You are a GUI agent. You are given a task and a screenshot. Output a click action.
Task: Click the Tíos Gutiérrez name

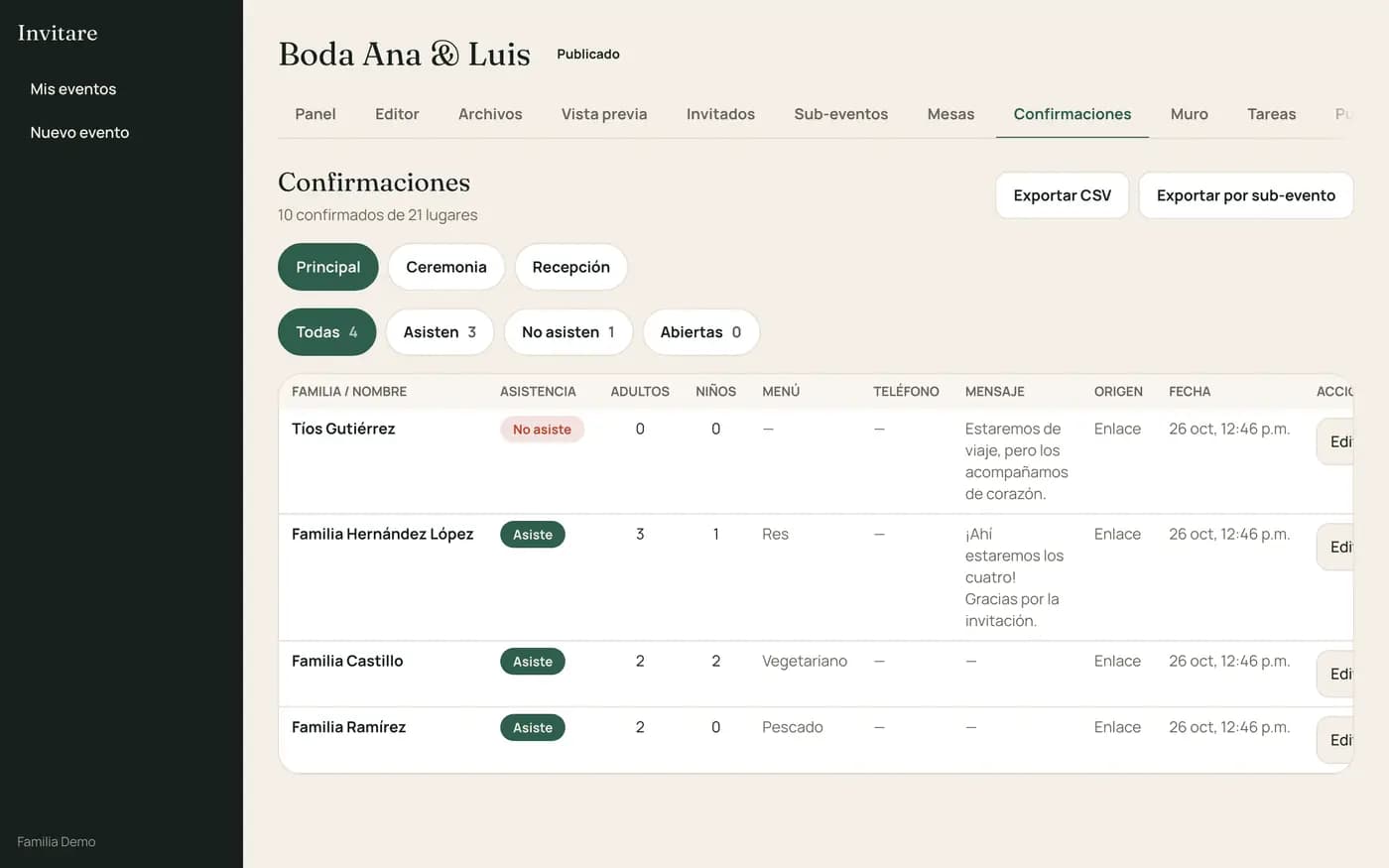(343, 429)
